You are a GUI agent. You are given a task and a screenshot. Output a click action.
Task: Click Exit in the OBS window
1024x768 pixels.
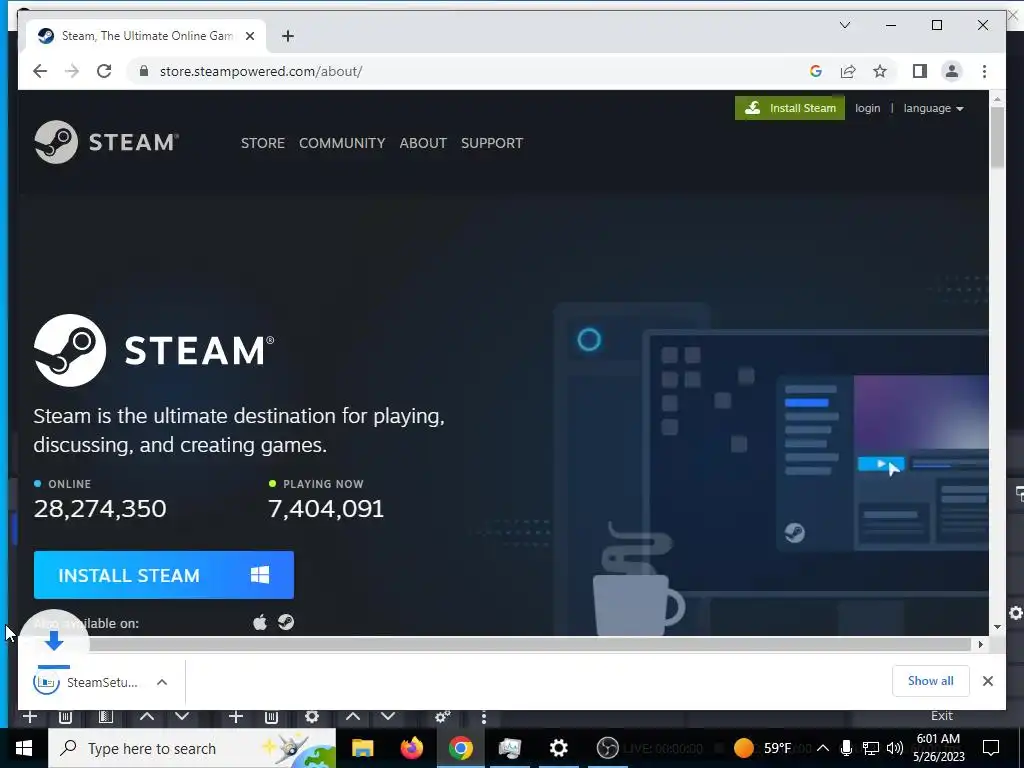point(942,716)
